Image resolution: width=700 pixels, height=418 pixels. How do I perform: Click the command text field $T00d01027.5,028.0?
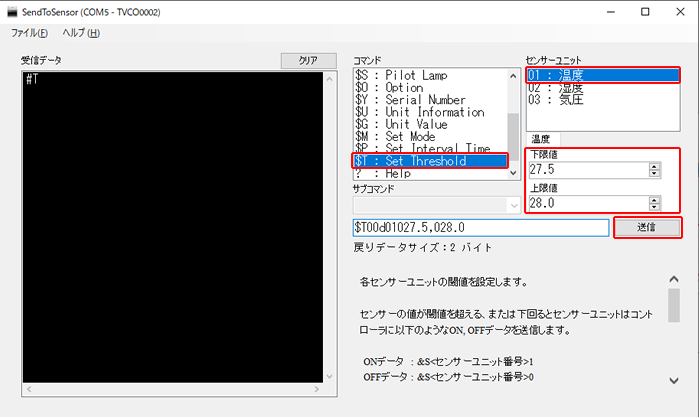(x=481, y=228)
